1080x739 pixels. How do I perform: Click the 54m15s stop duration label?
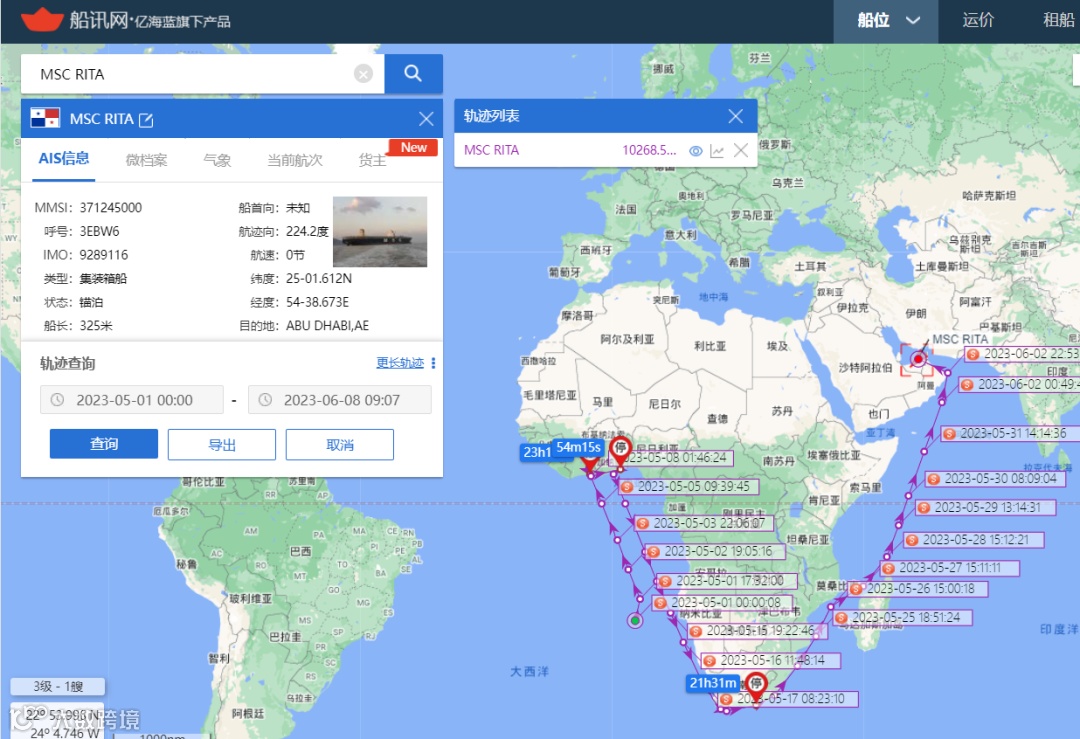coord(579,448)
